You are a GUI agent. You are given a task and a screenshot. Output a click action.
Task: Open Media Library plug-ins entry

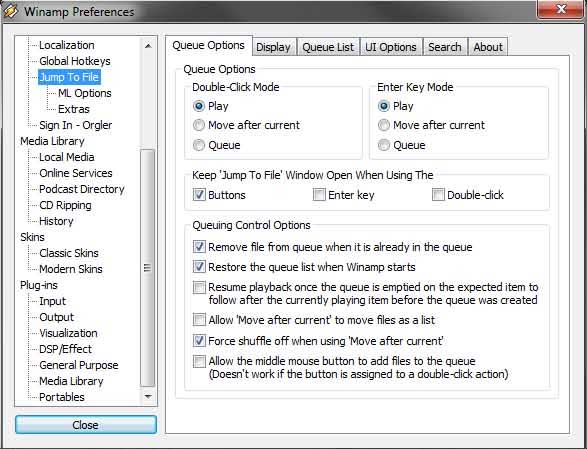[x=71, y=381]
